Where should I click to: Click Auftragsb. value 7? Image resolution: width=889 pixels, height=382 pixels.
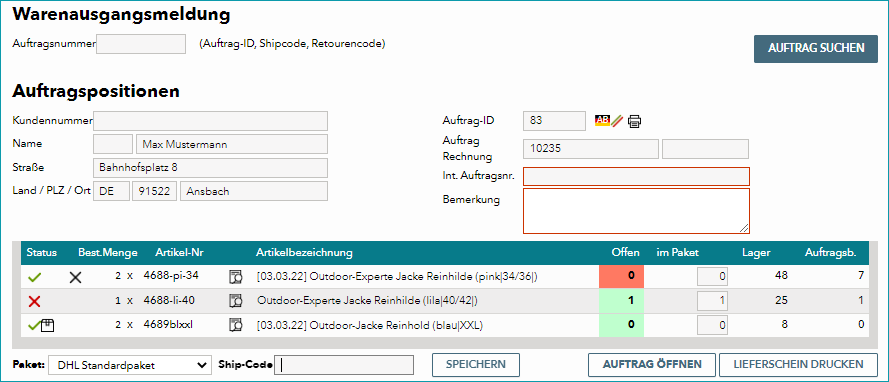click(x=860, y=276)
